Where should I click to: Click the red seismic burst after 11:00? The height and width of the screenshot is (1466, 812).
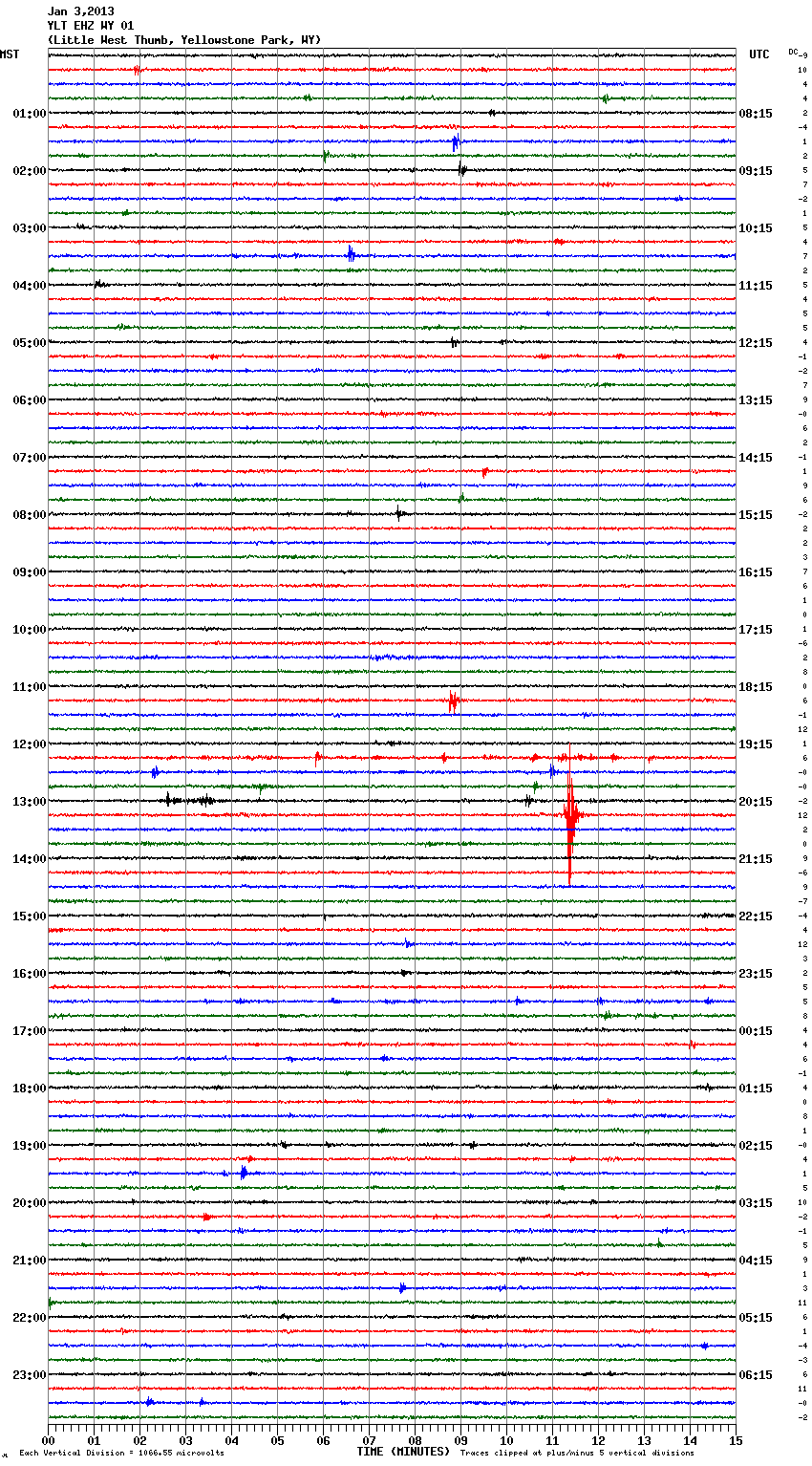point(454,701)
